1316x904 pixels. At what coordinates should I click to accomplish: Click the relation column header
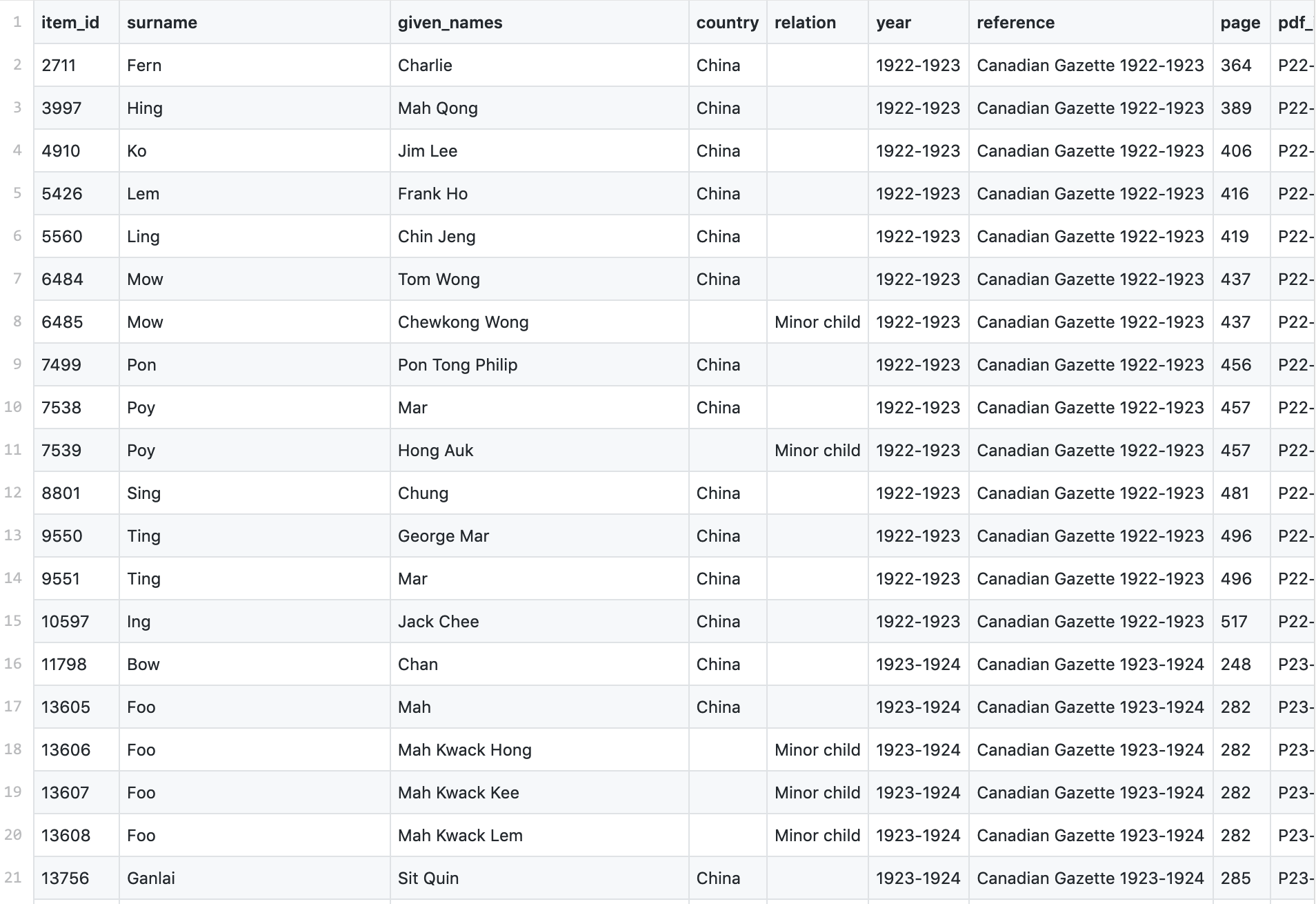point(805,23)
